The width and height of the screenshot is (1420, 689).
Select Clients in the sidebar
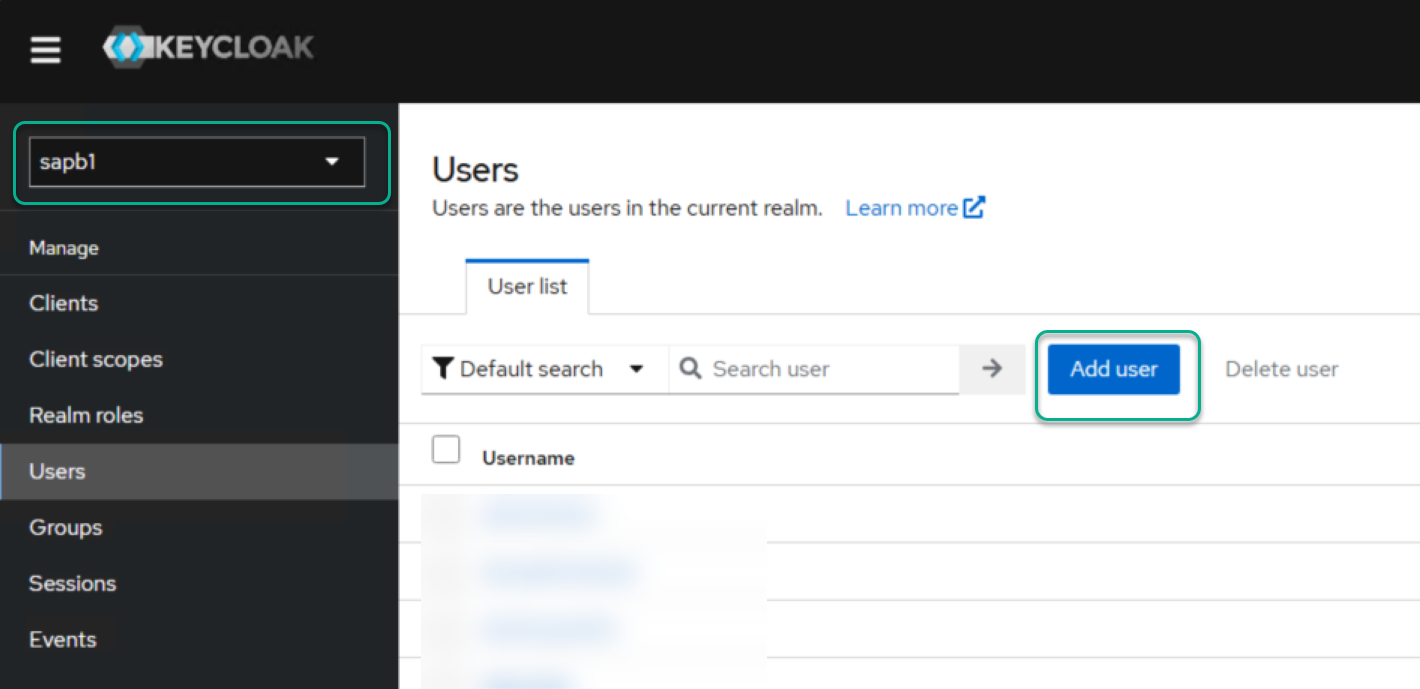click(x=63, y=303)
